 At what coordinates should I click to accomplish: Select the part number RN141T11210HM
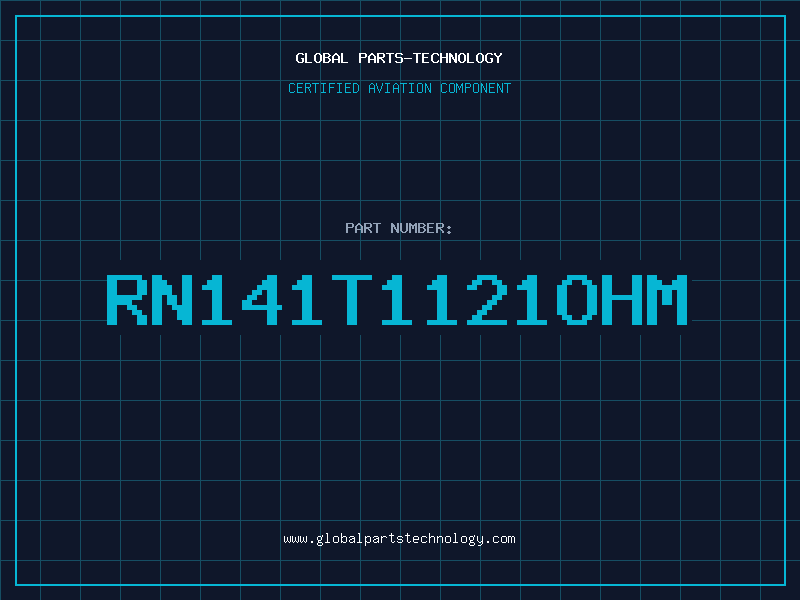[x=397, y=299]
